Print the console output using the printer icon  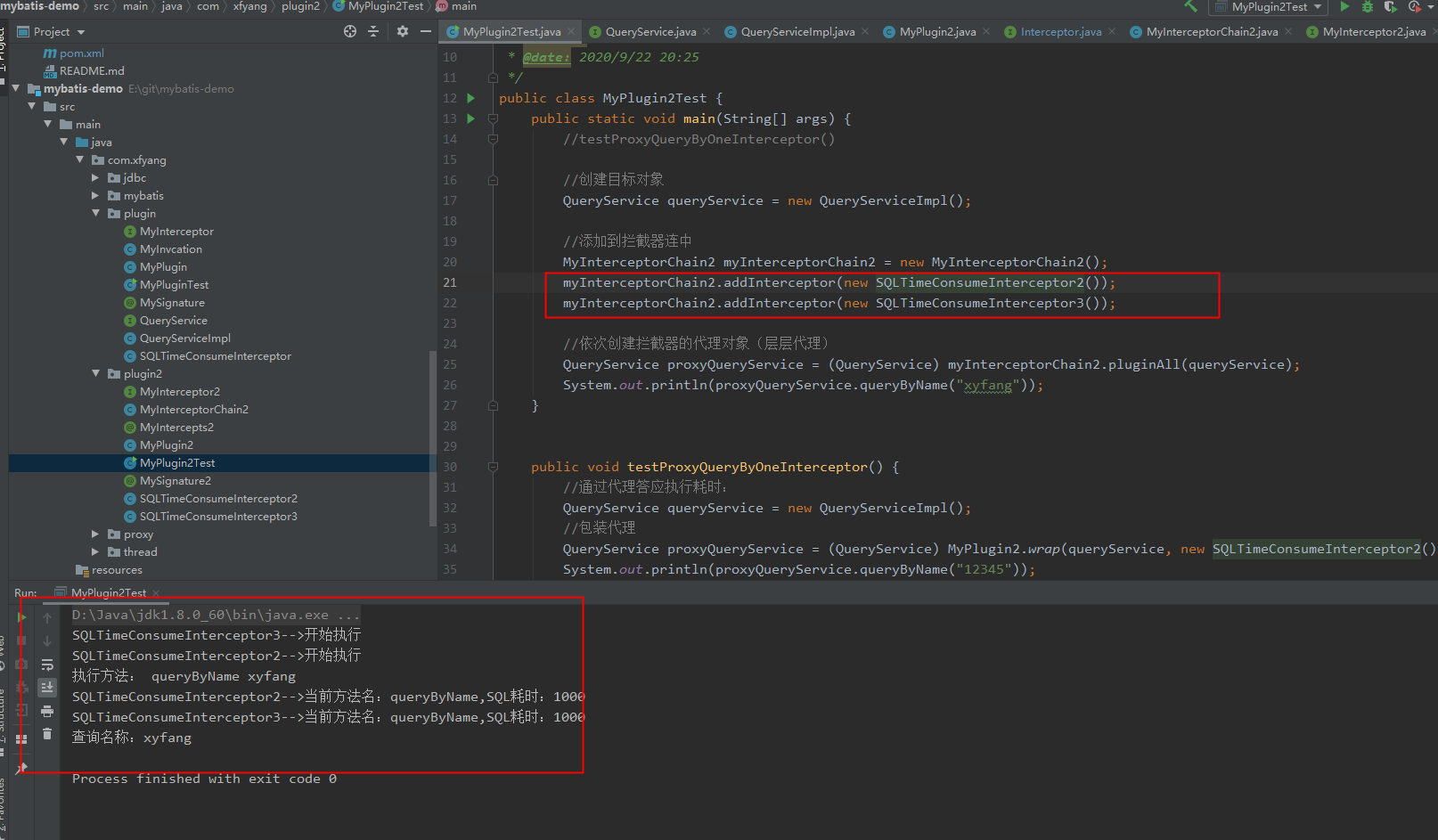(x=47, y=711)
